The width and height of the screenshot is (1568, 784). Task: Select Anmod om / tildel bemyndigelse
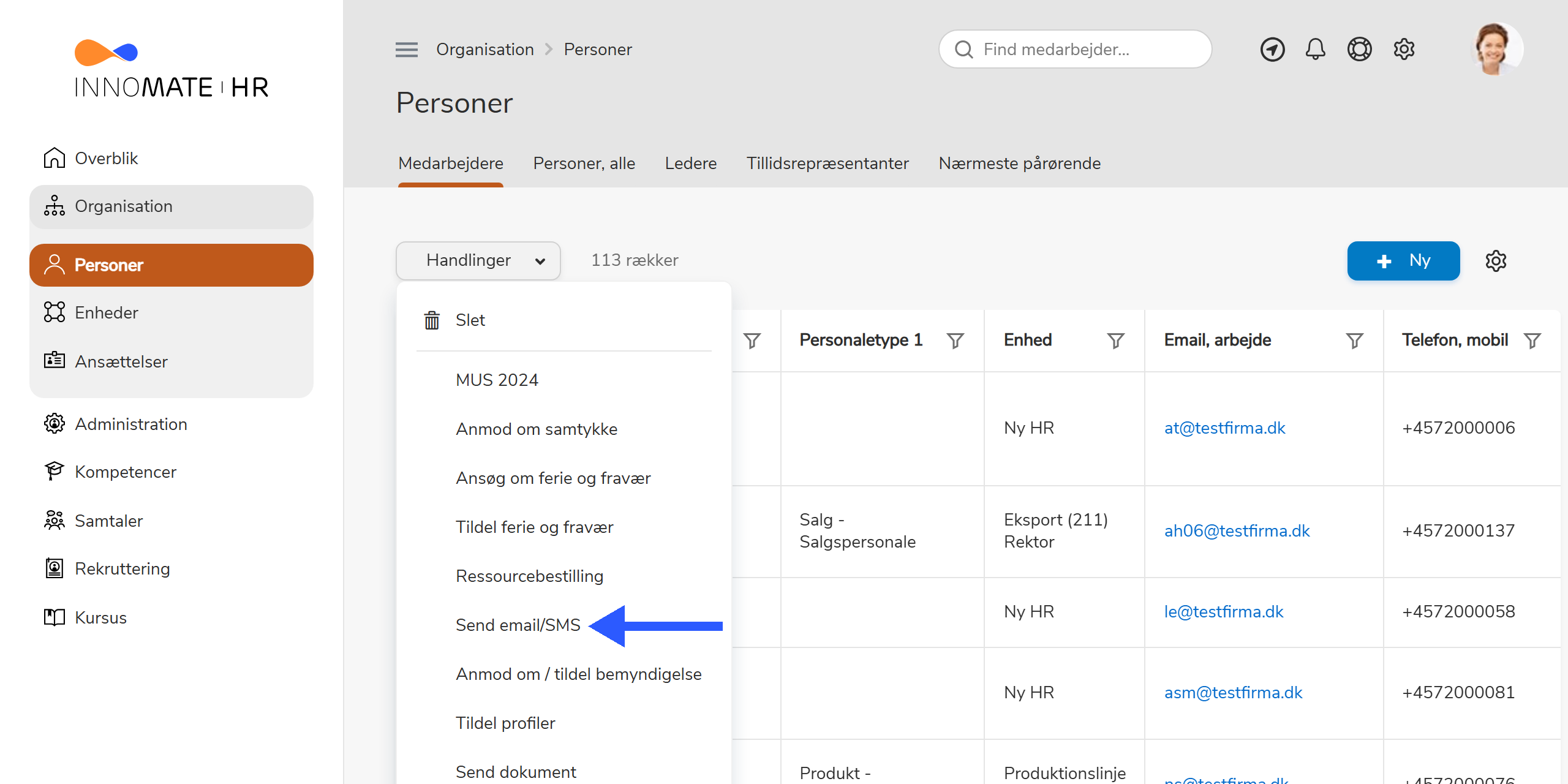[579, 674]
